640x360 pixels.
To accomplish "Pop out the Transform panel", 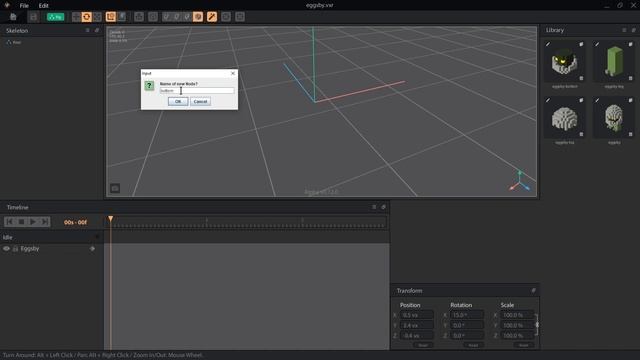I will (x=533, y=291).
